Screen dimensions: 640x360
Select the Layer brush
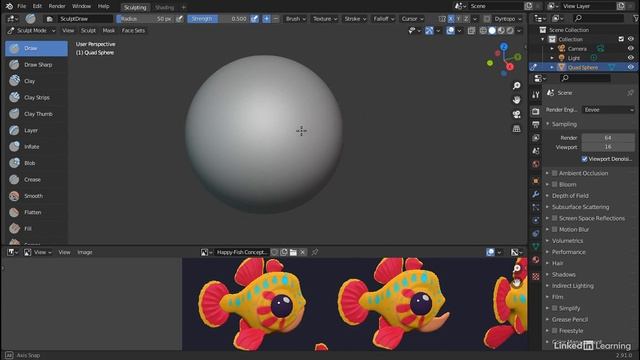pos(36,130)
